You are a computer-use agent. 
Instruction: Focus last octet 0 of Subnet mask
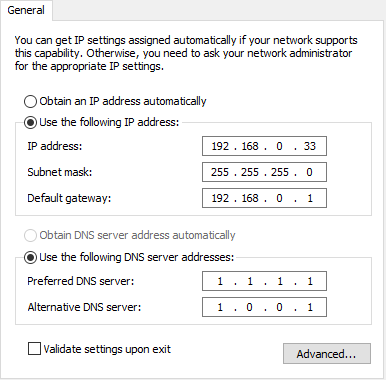(x=309, y=172)
